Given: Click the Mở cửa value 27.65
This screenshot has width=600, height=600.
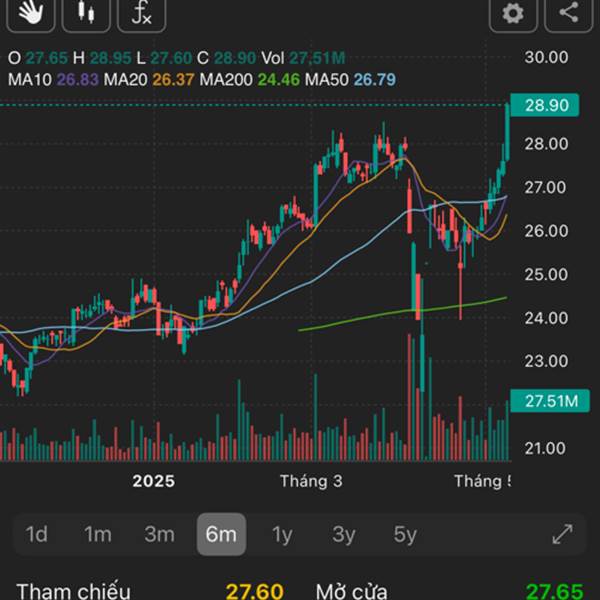Looking at the screenshot, I should [554, 591].
